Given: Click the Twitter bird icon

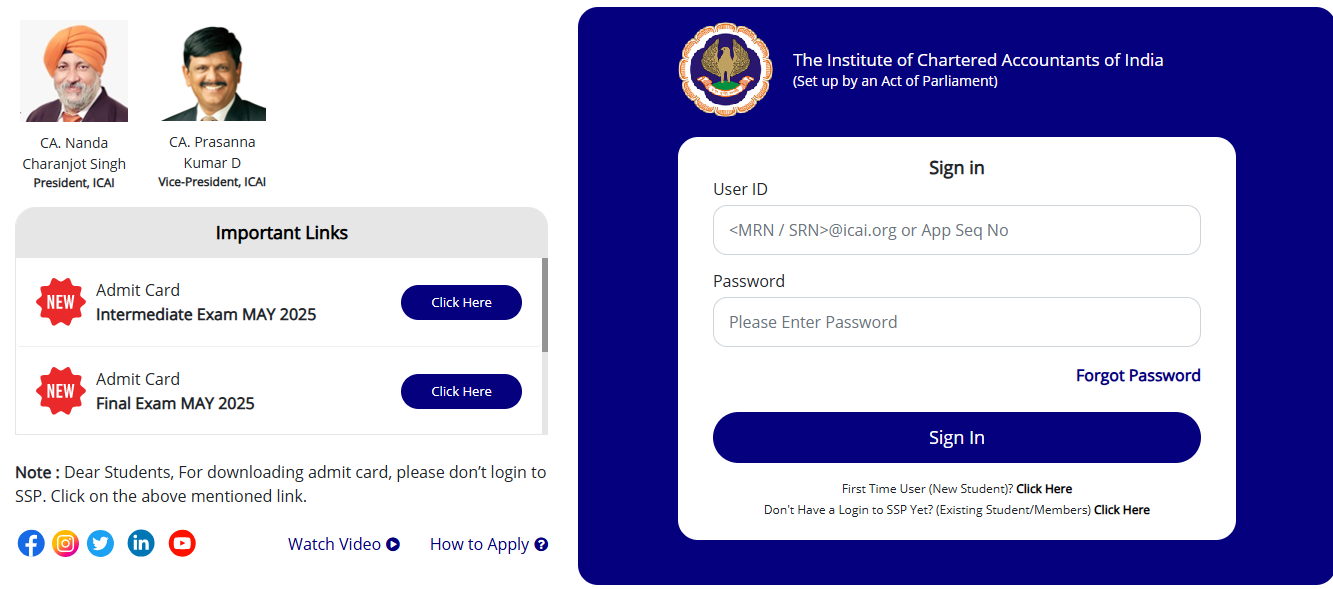Looking at the screenshot, I should click(100, 543).
